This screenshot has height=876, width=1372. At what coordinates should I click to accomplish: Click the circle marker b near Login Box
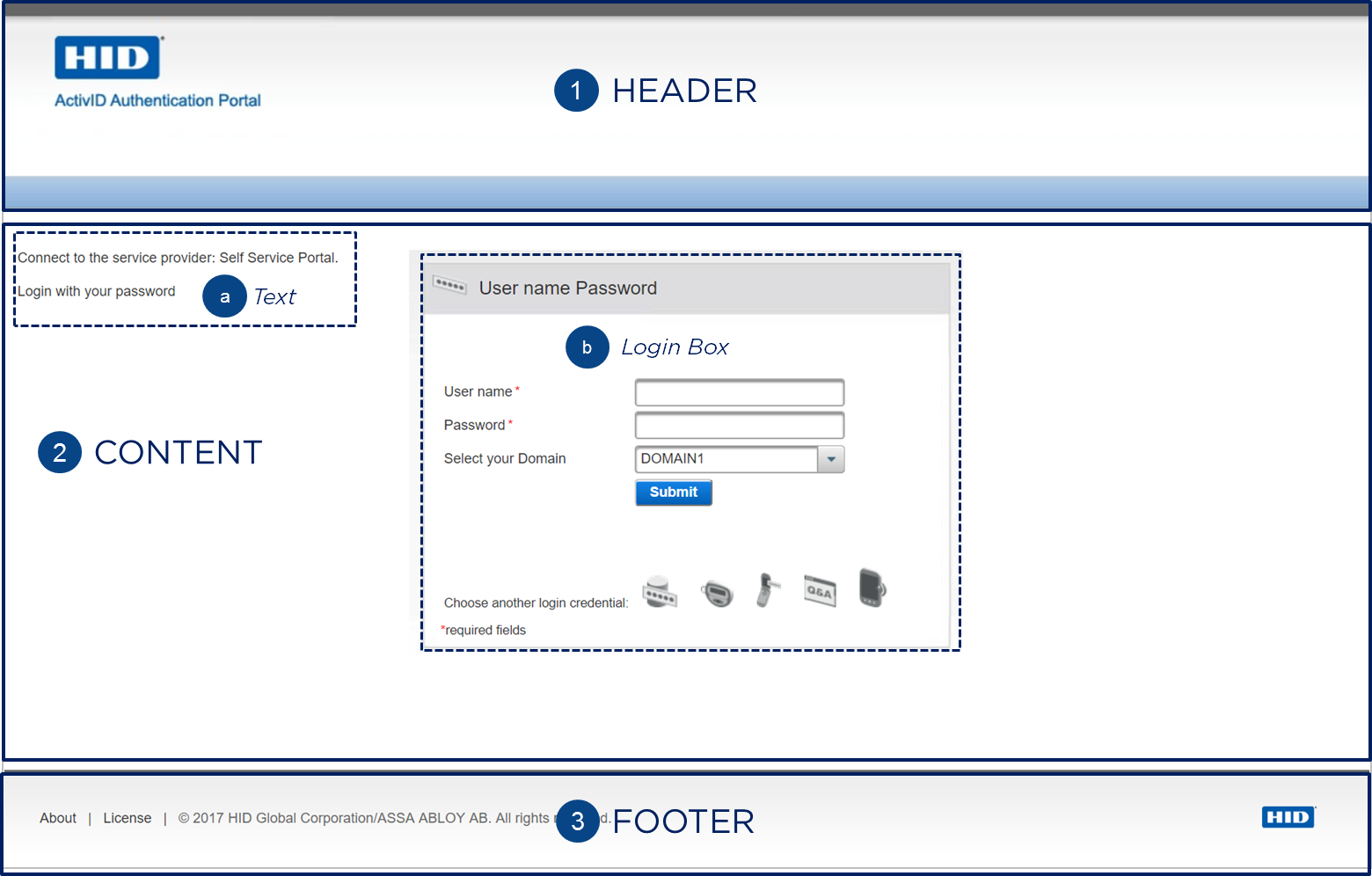pyautogui.click(x=587, y=347)
